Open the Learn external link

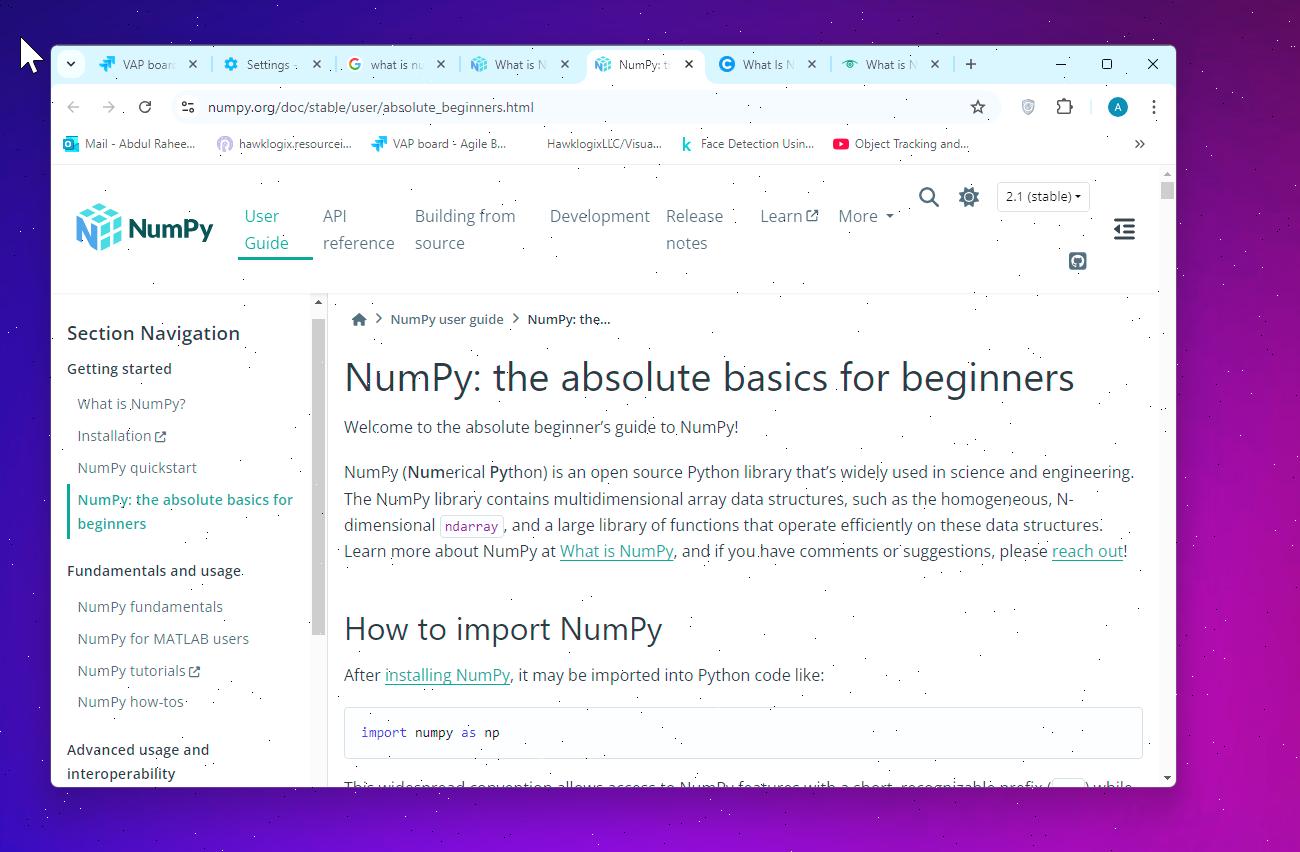(x=789, y=216)
